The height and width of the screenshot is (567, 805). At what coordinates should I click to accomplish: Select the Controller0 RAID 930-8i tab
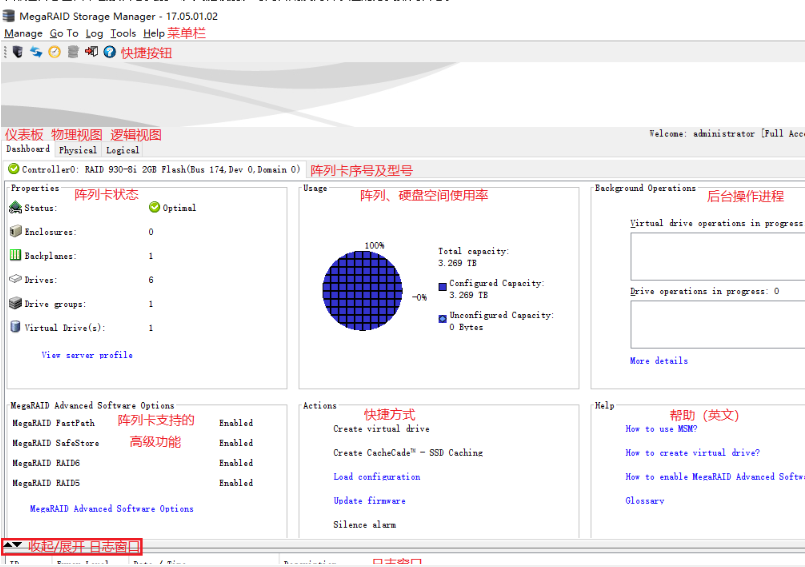coord(154,169)
